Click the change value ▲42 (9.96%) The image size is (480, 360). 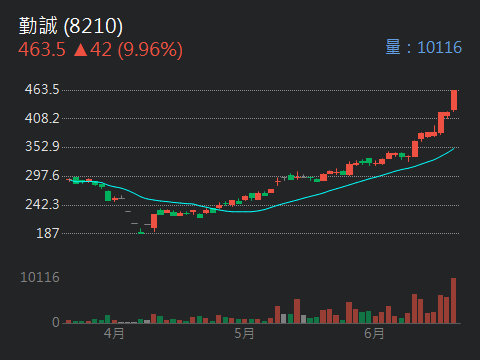128,50
